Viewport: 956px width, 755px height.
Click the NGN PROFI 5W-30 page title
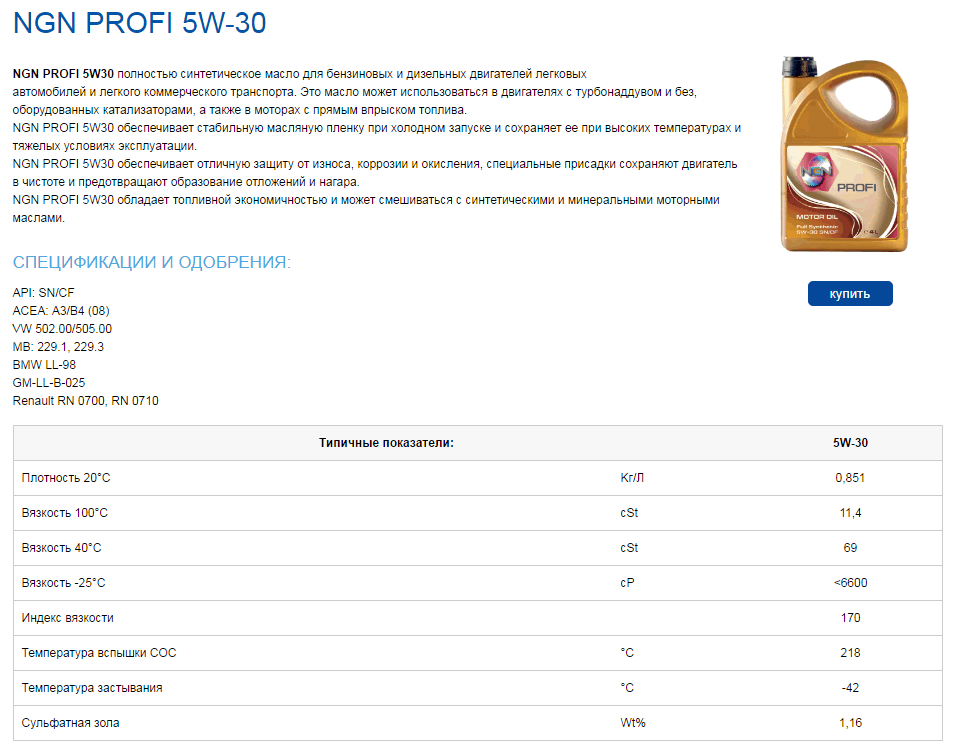(140, 23)
